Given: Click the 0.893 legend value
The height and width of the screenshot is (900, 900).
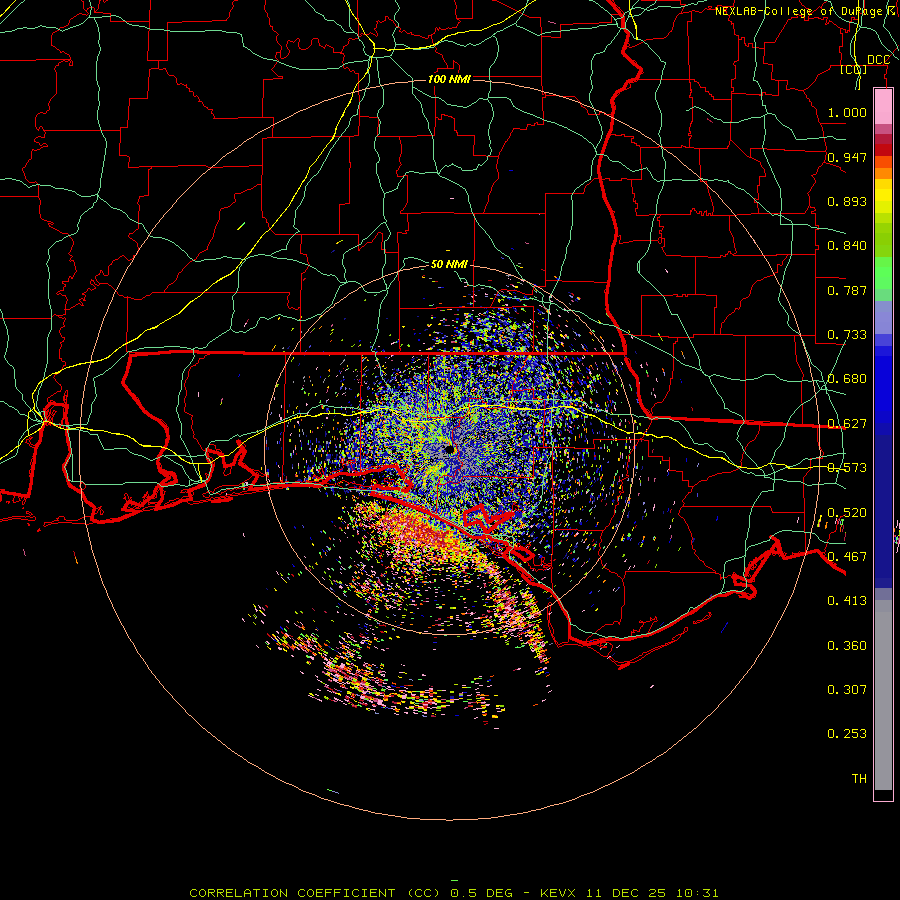Looking at the screenshot, I should (x=847, y=201).
